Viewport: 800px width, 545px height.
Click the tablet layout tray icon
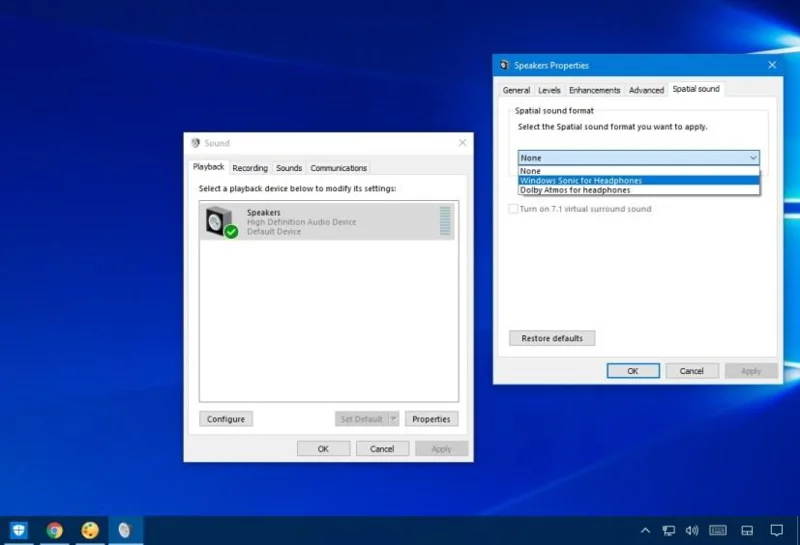coord(747,531)
